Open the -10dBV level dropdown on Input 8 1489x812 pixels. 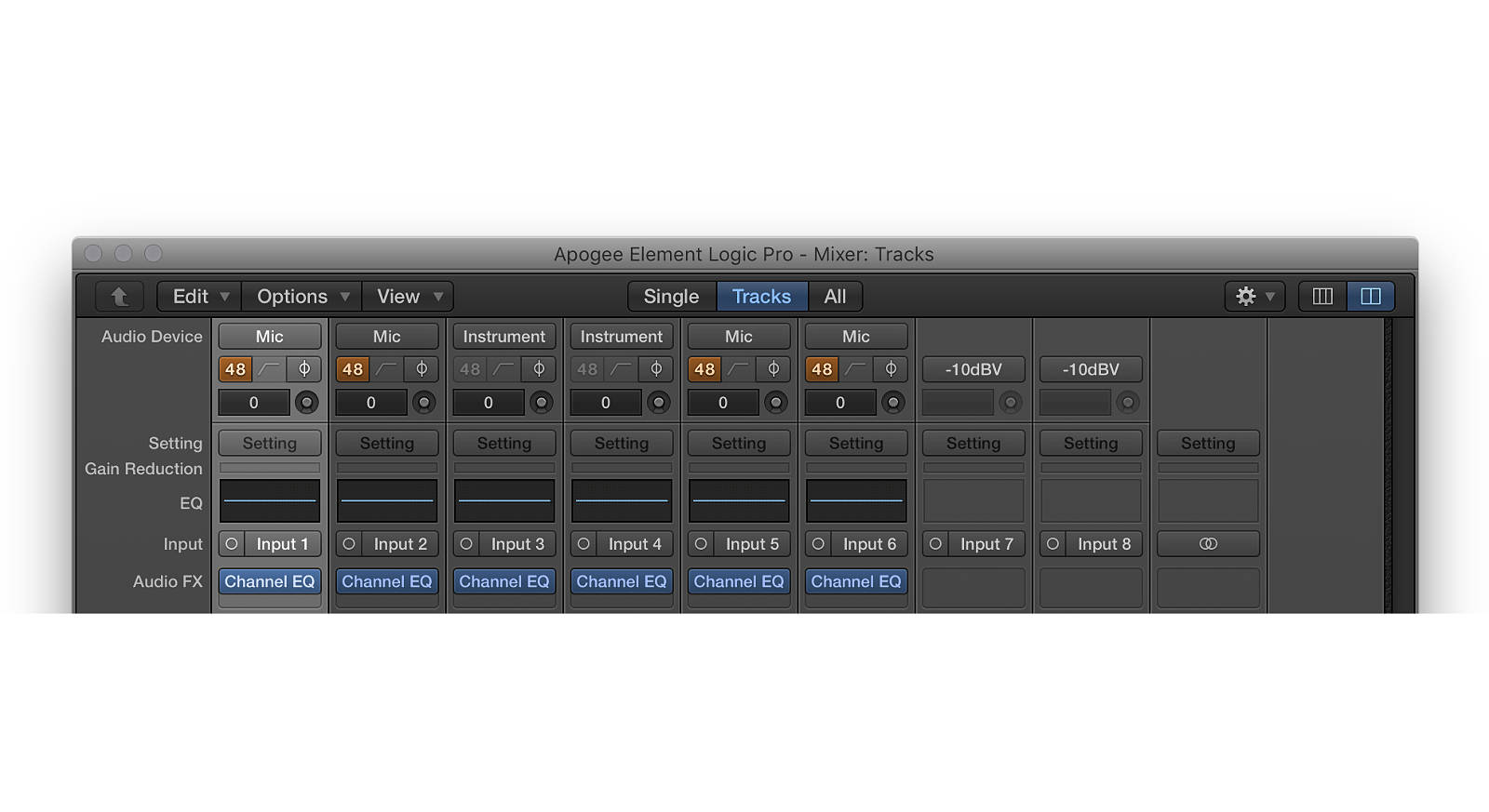click(x=1091, y=369)
